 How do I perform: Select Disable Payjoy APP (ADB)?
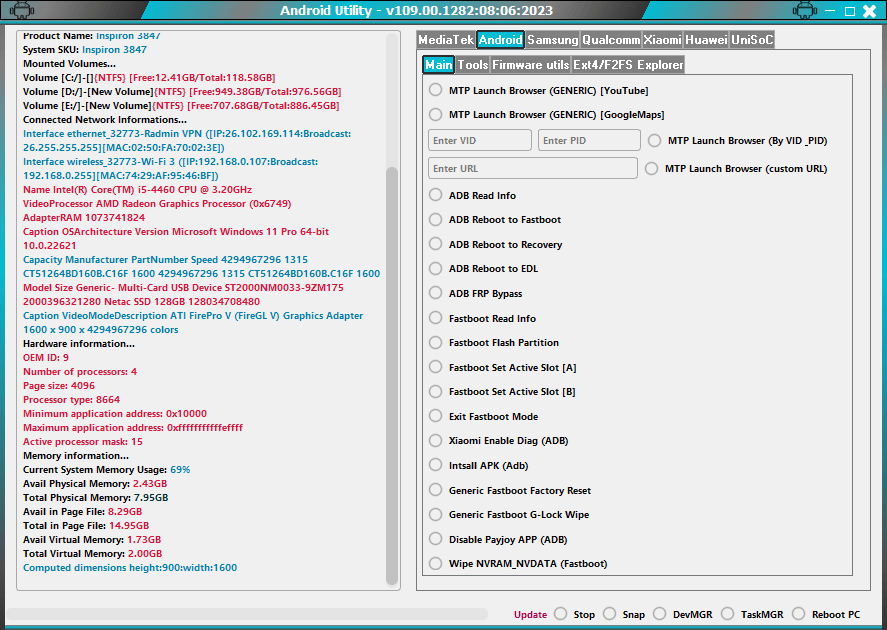435,539
